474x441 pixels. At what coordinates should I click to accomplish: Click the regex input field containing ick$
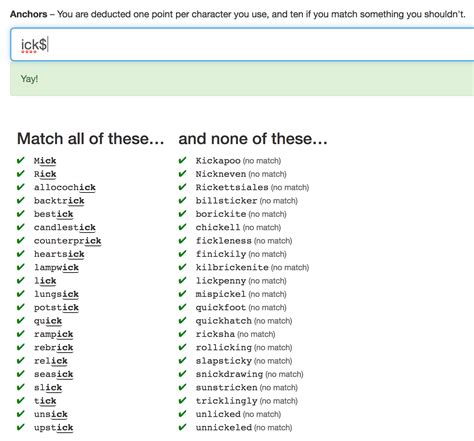tap(242, 45)
